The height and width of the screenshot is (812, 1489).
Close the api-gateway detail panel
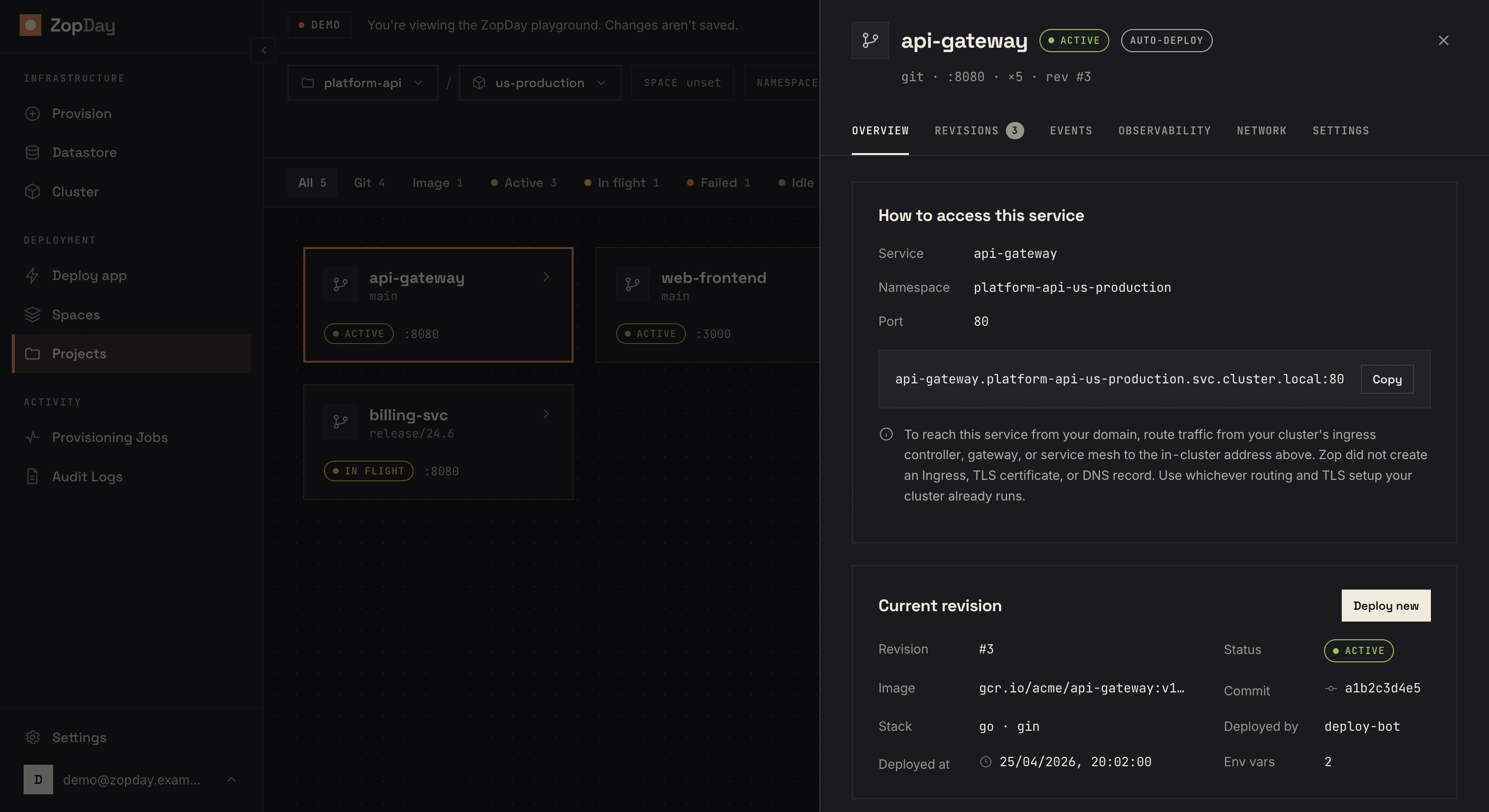tap(1443, 40)
